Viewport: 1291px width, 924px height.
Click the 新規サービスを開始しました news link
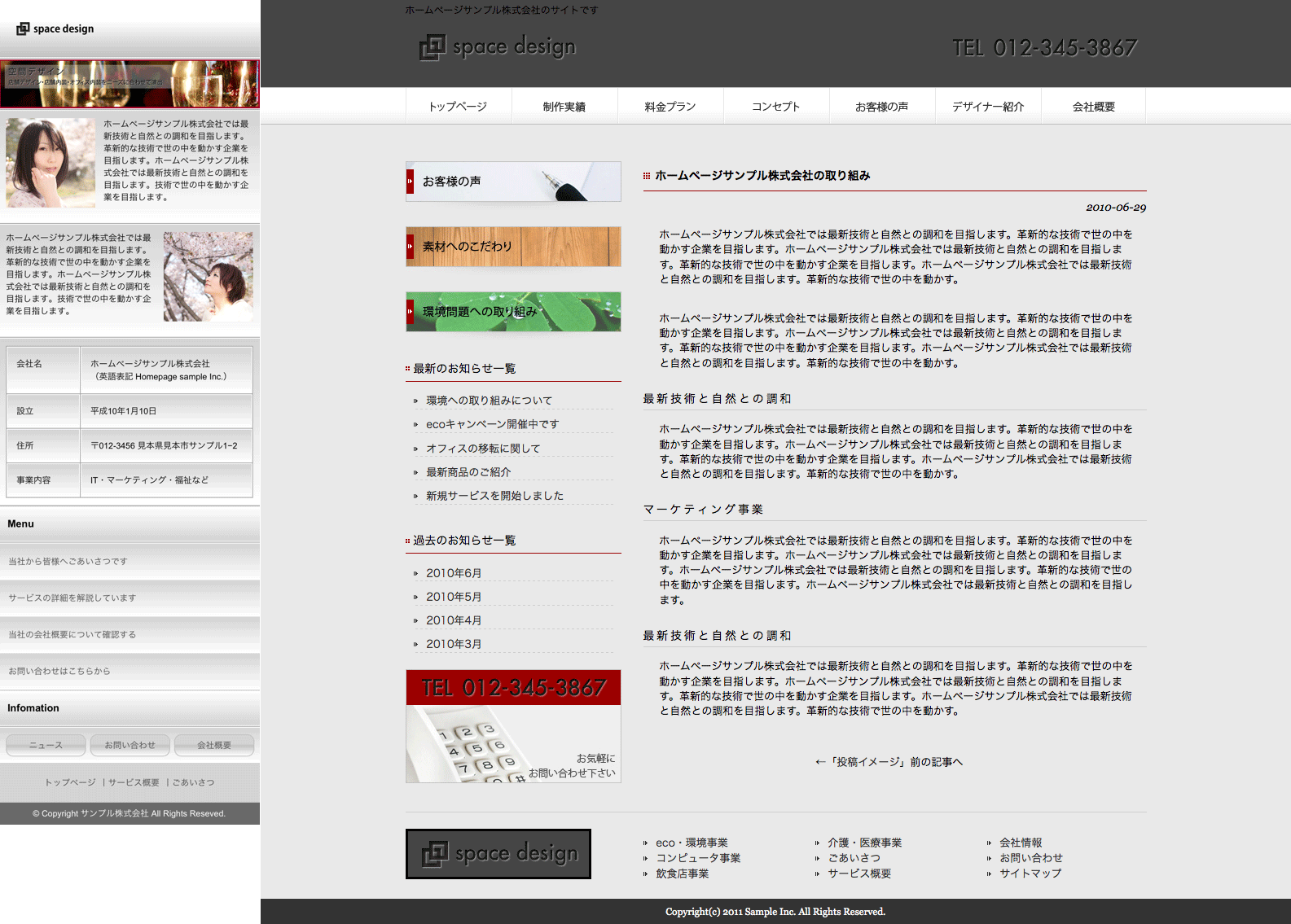pos(494,496)
